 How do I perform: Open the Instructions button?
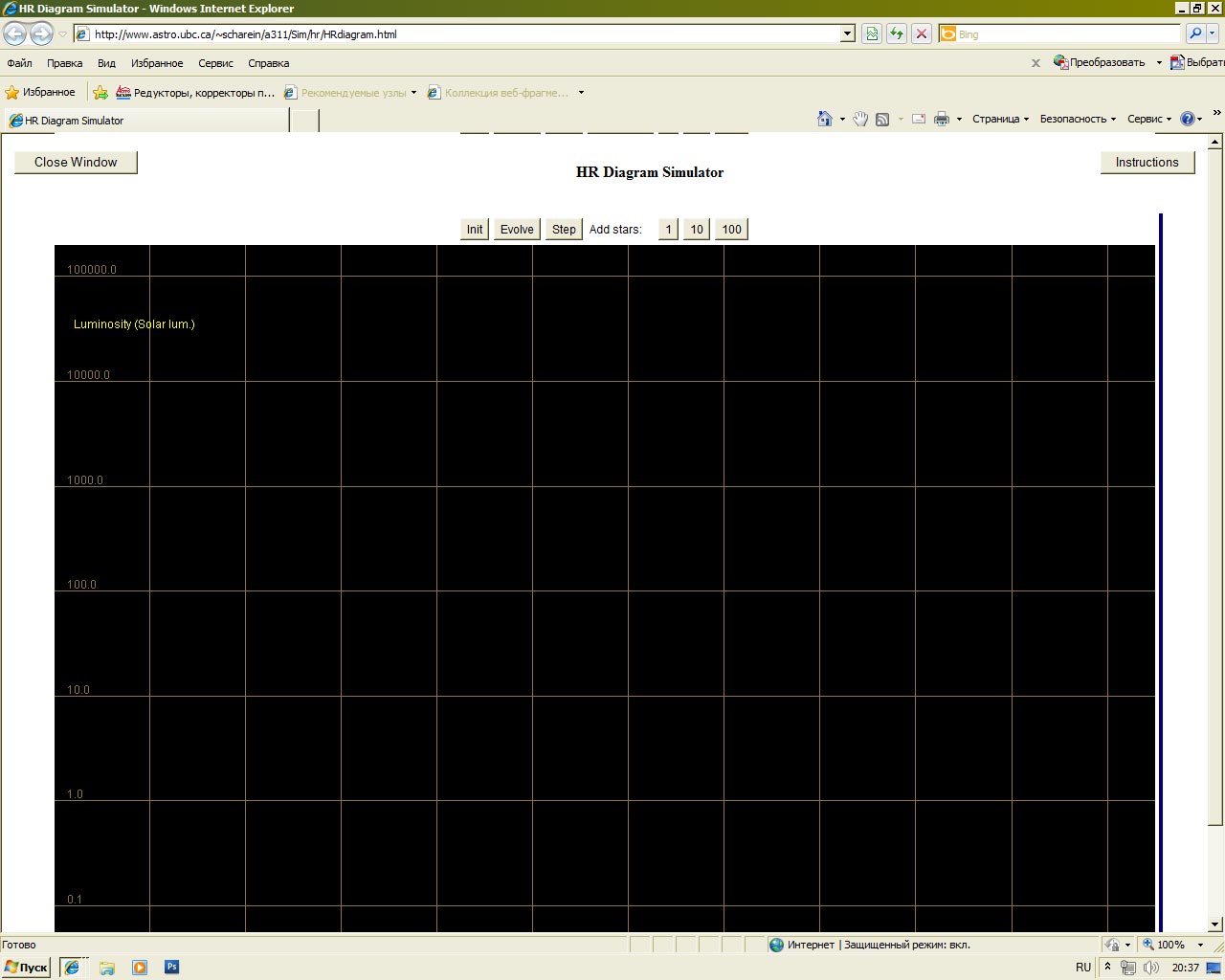pos(1147,162)
